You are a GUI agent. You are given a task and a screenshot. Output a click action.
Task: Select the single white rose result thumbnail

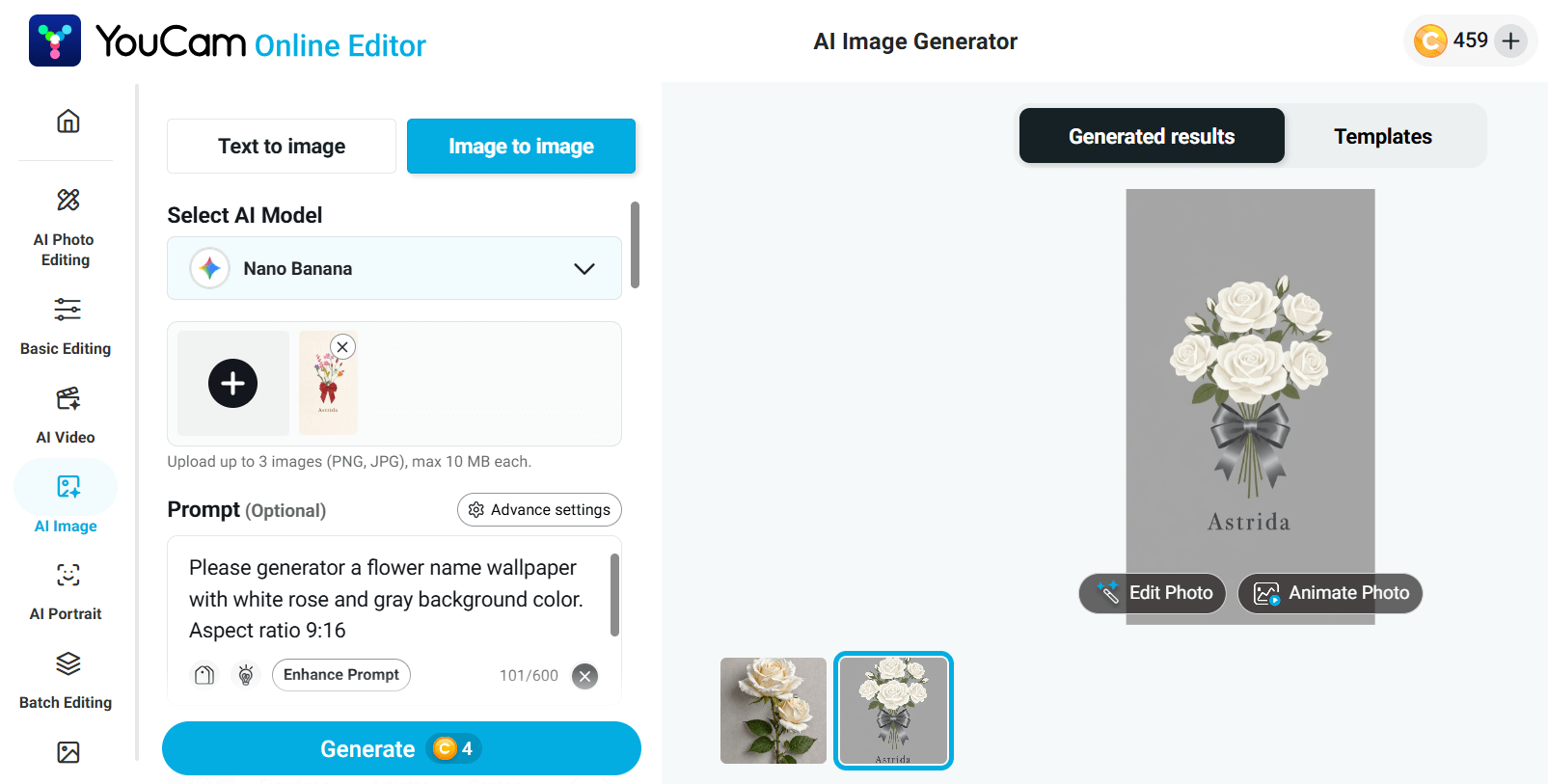click(x=774, y=711)
